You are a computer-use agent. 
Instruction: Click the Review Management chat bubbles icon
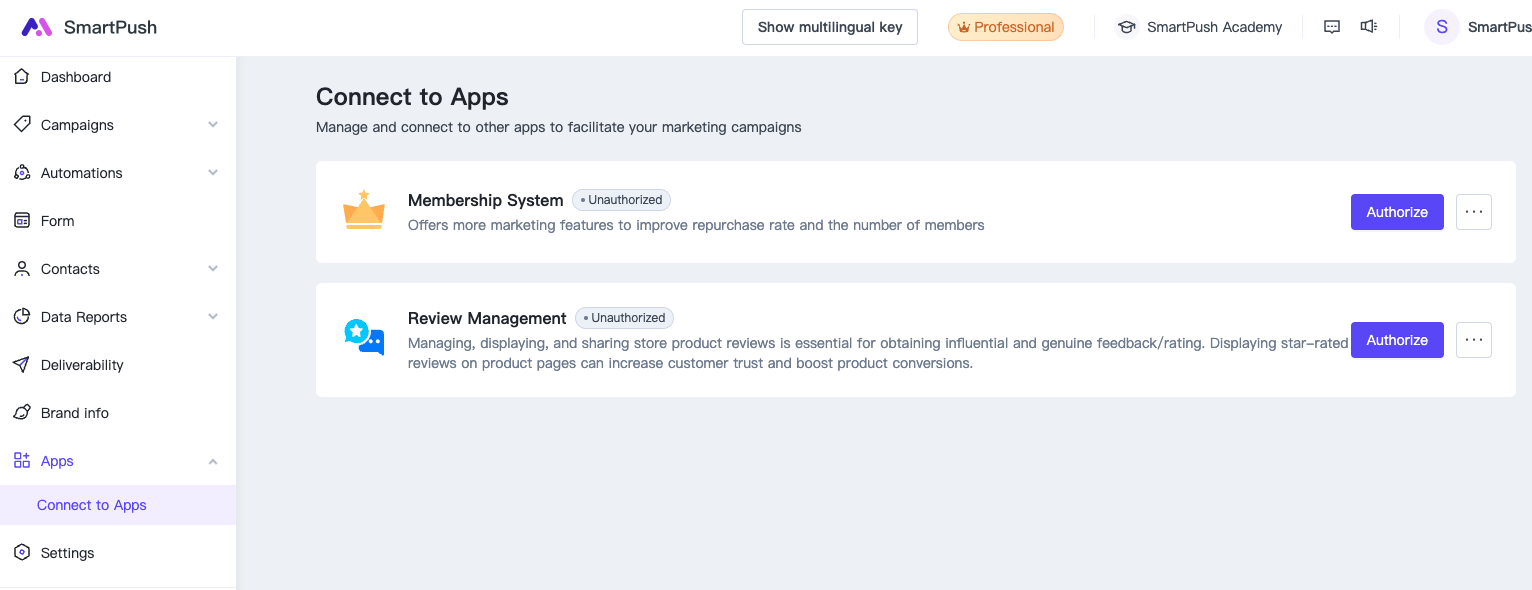(x=364, y=338)
